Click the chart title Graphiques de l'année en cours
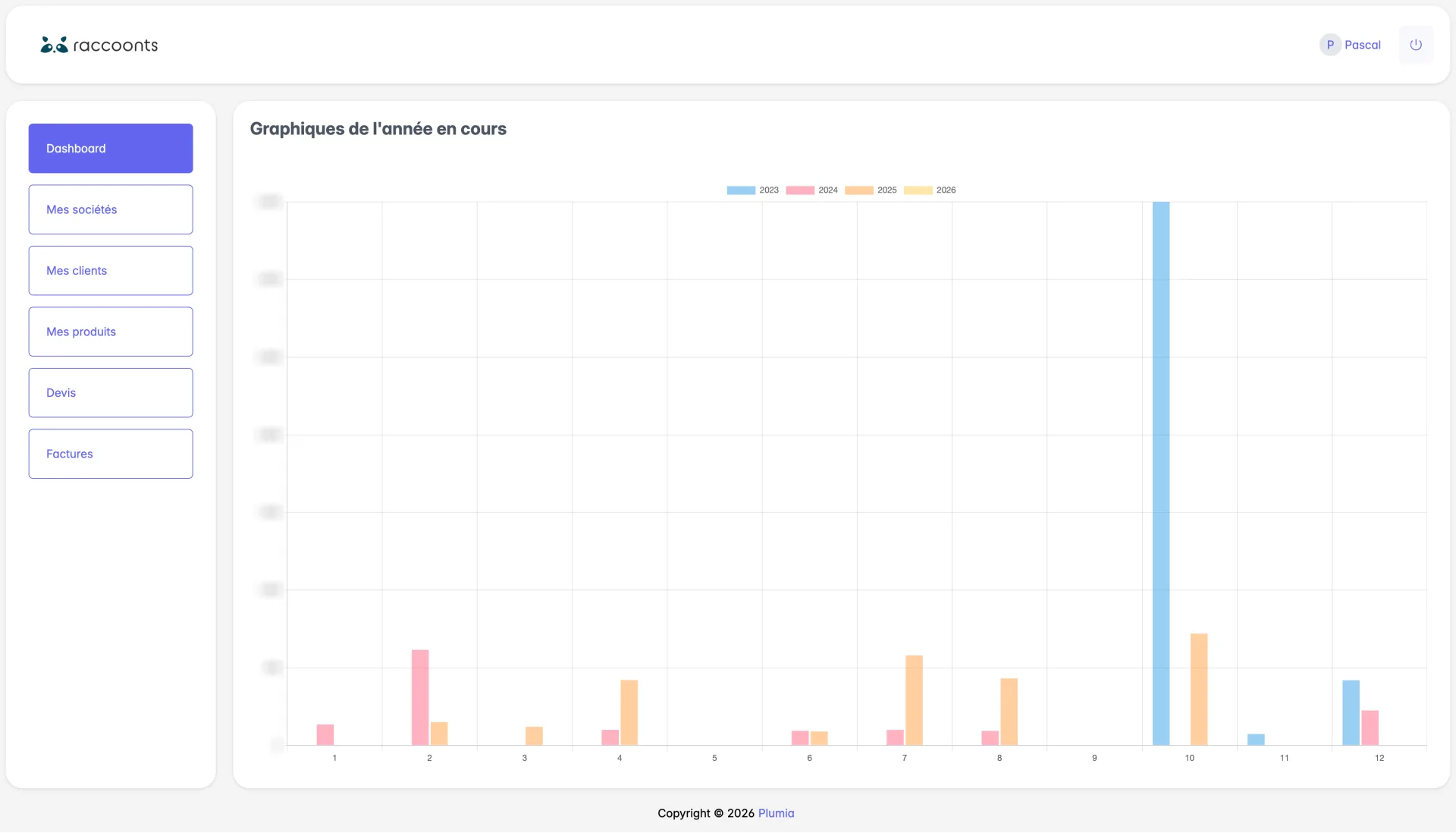Screen dimensions: 1456x833 (378, 129)
